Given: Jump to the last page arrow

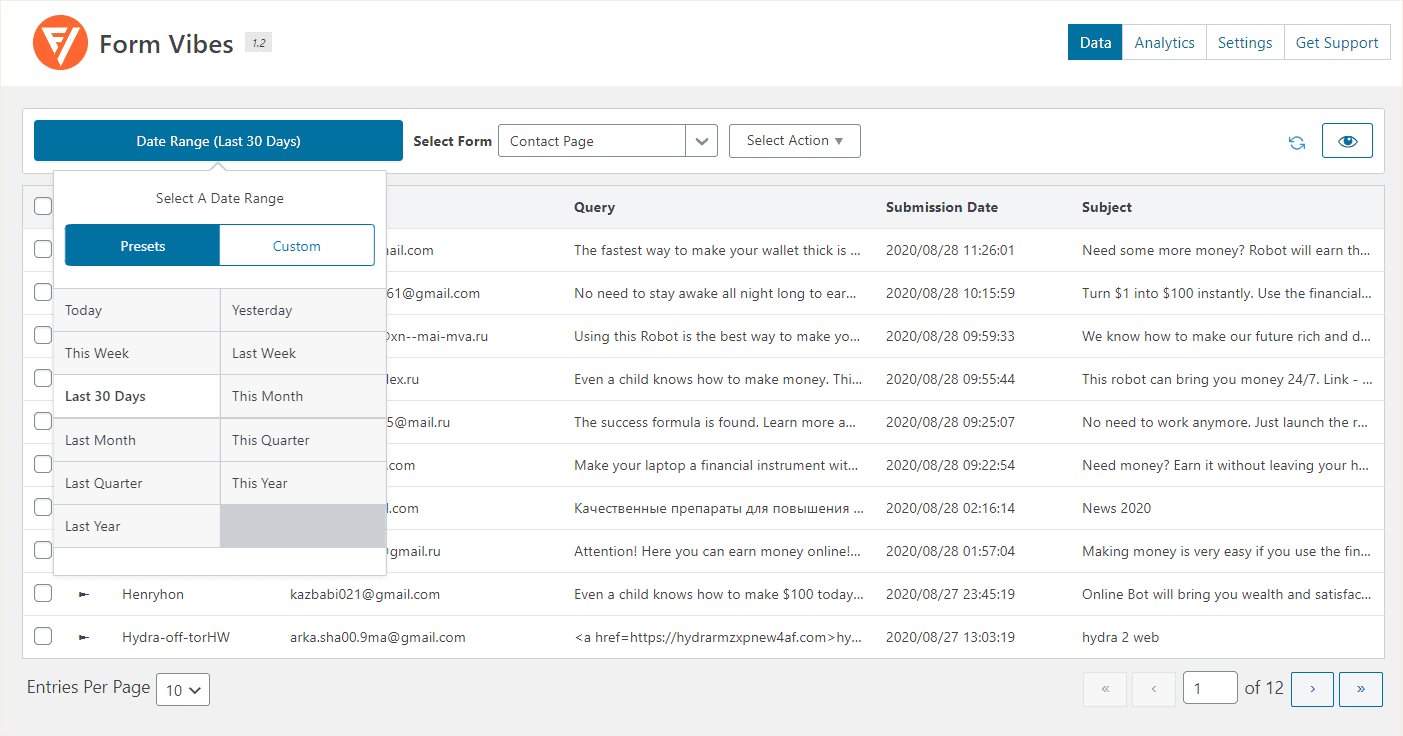Looking at the screenshot, I should click(1360, 689).
